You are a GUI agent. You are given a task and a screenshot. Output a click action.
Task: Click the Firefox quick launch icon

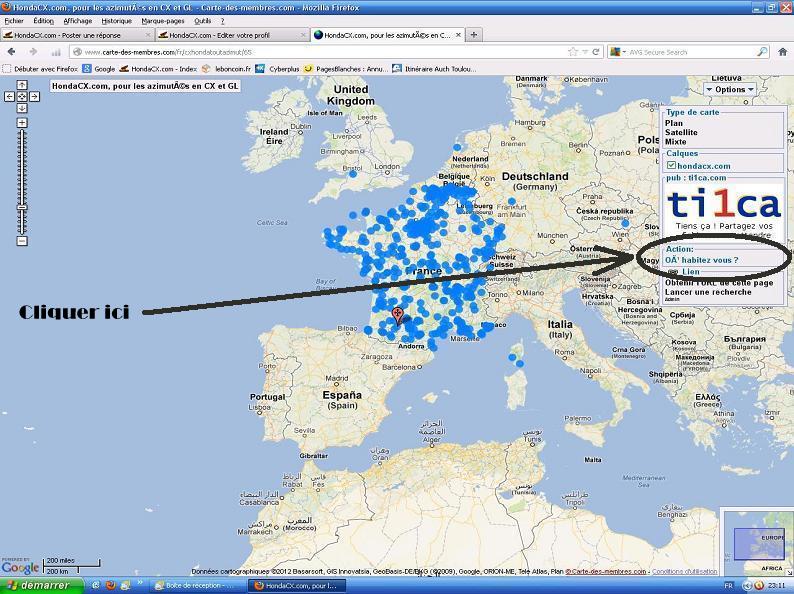[110, 585]
